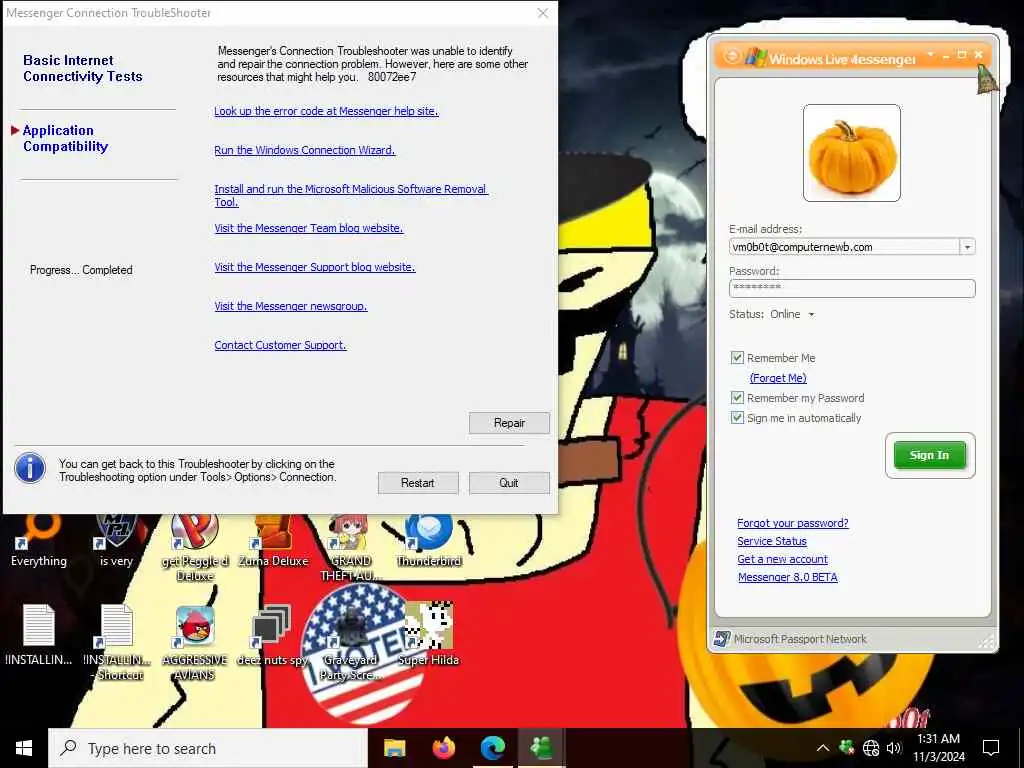Show hidden tray icons chevron
1024x768 pixels.
click(x=823, y=748)
